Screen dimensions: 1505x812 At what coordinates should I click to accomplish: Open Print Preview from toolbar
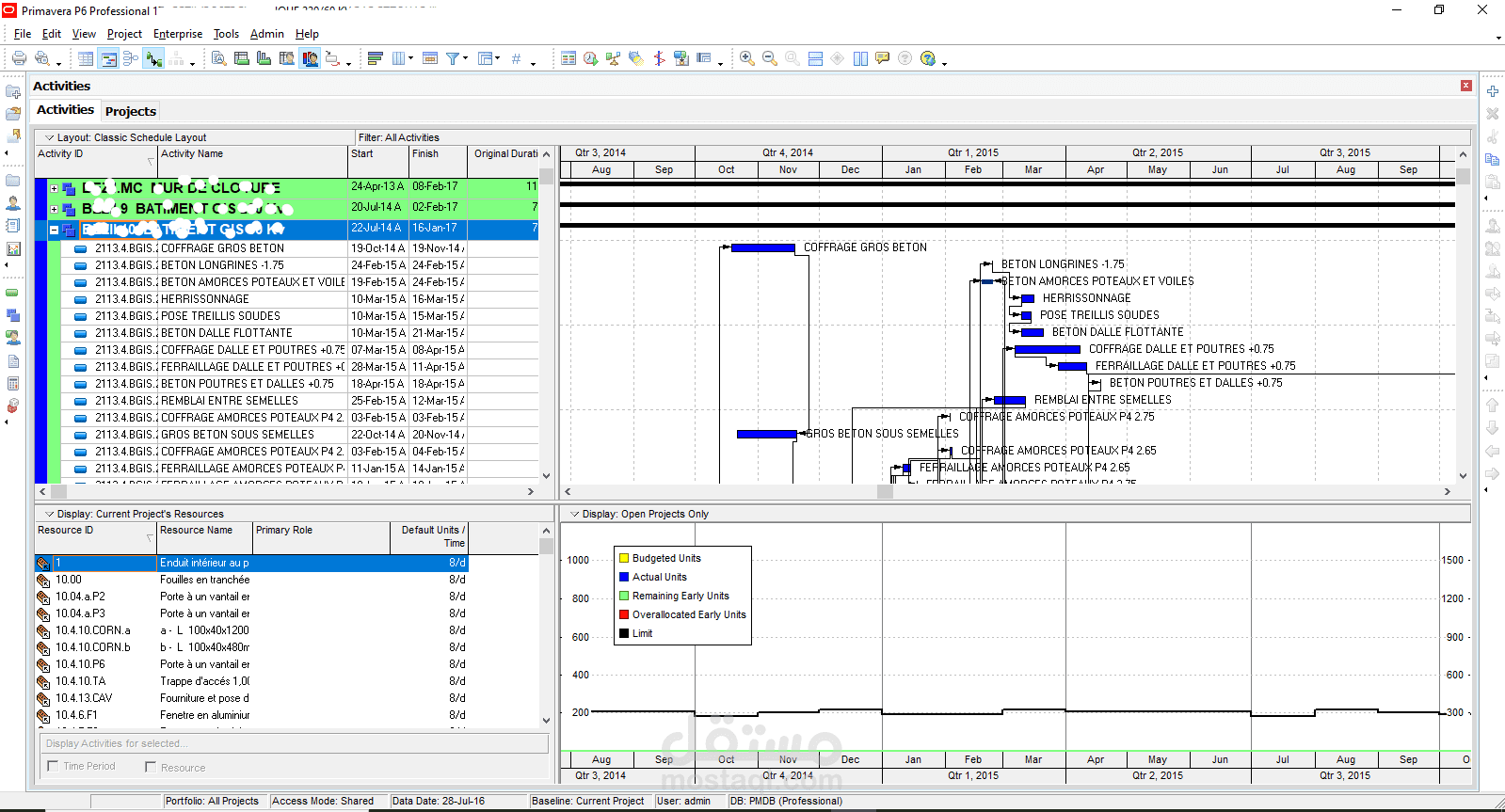click(41, 58)
